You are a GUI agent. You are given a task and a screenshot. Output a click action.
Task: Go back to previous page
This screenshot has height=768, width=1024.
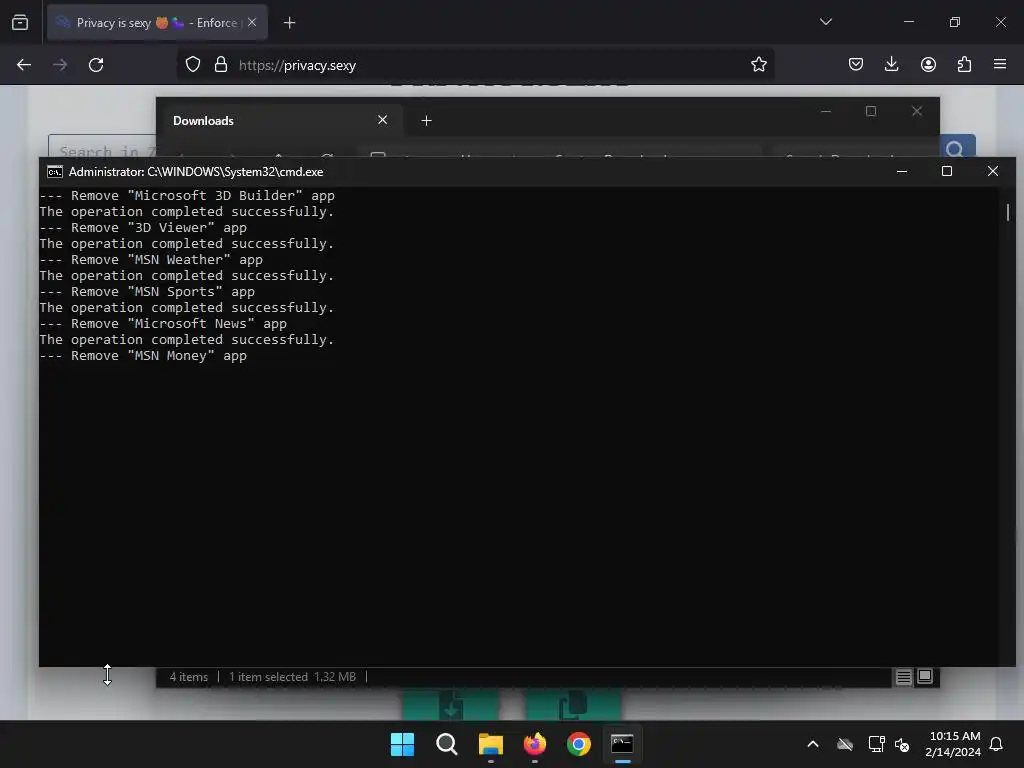[24, 65]
